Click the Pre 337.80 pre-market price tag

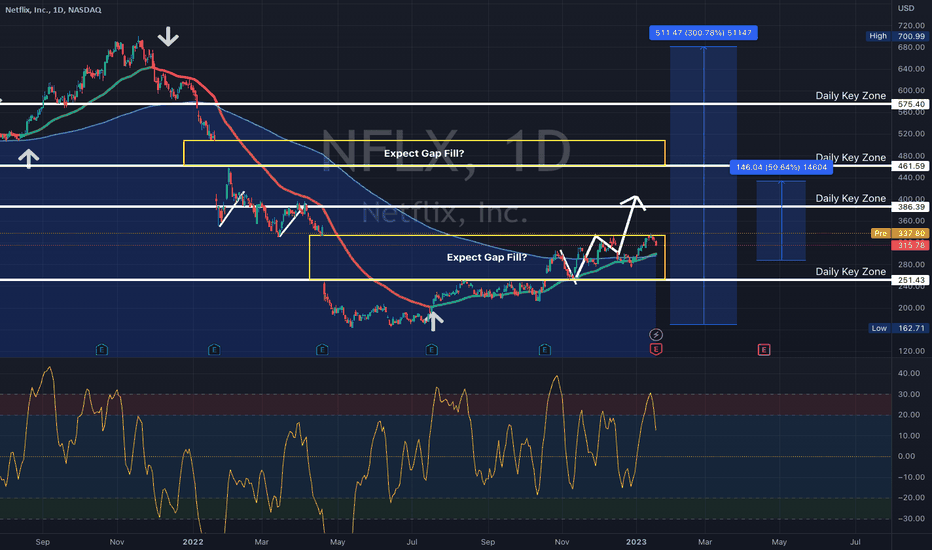tap(899, 233)
